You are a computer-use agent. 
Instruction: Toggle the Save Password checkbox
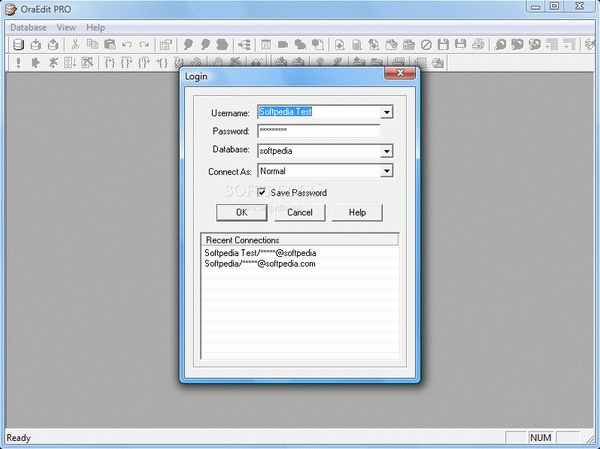263,192
